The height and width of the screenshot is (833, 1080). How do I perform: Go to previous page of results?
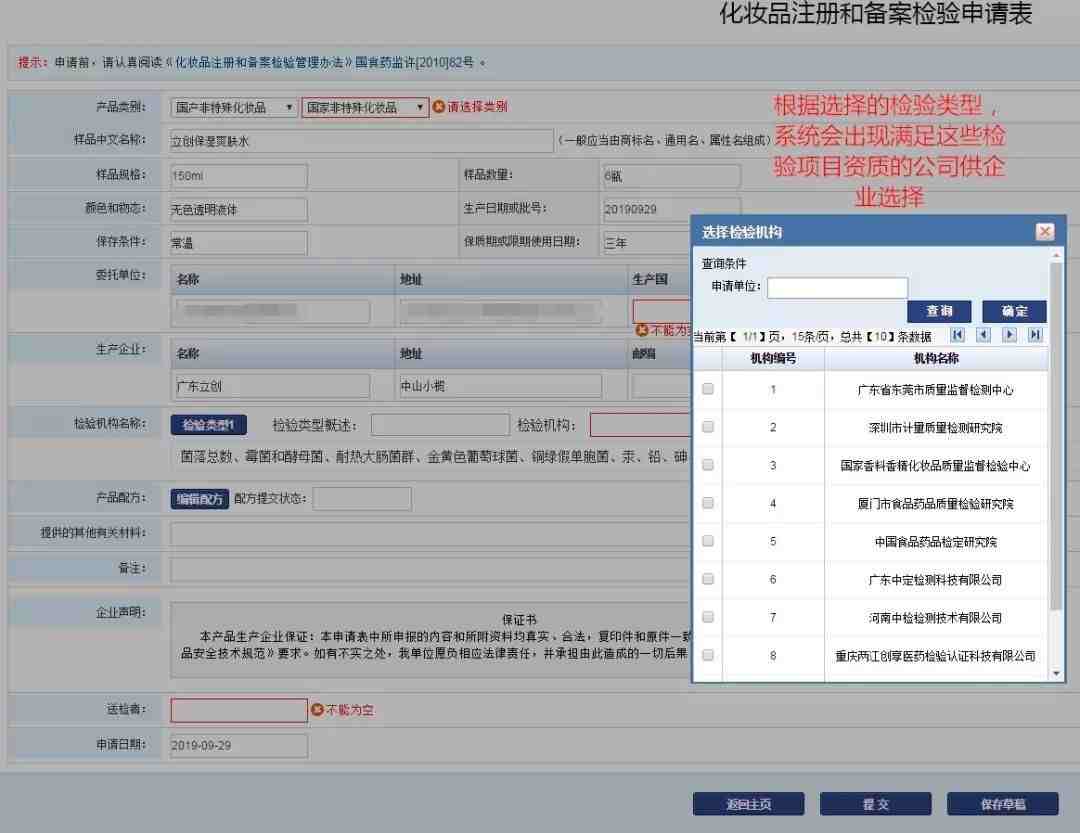(984, 336)
